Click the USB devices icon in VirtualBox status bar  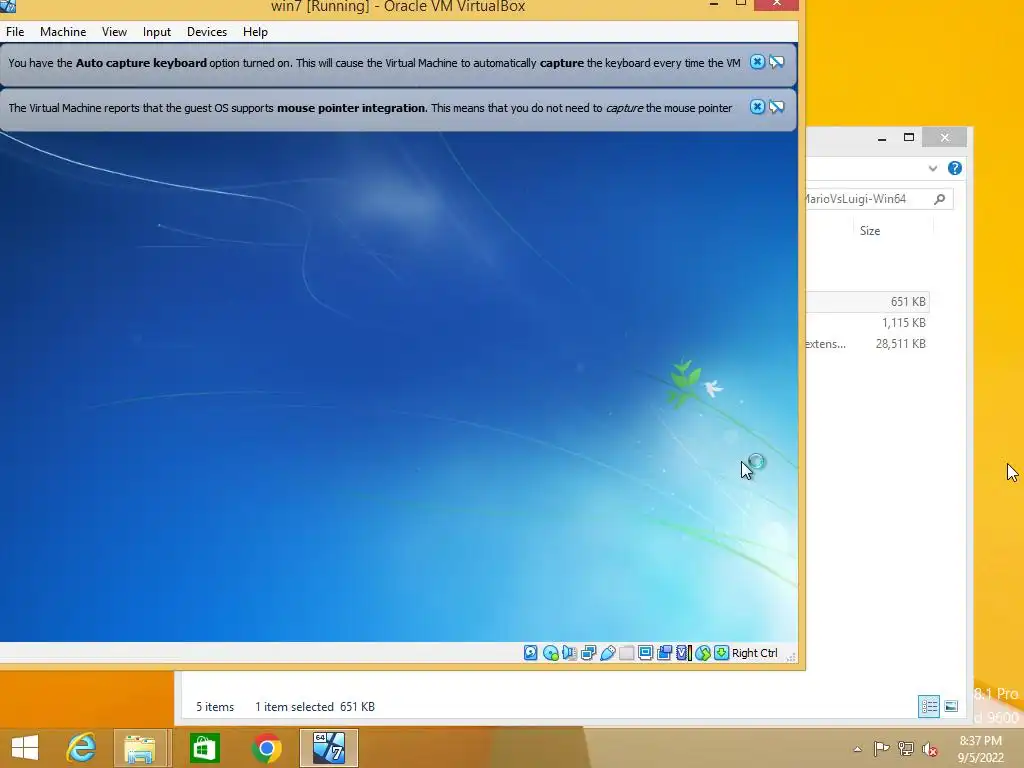pyautogui.click(x=607, y=652)
